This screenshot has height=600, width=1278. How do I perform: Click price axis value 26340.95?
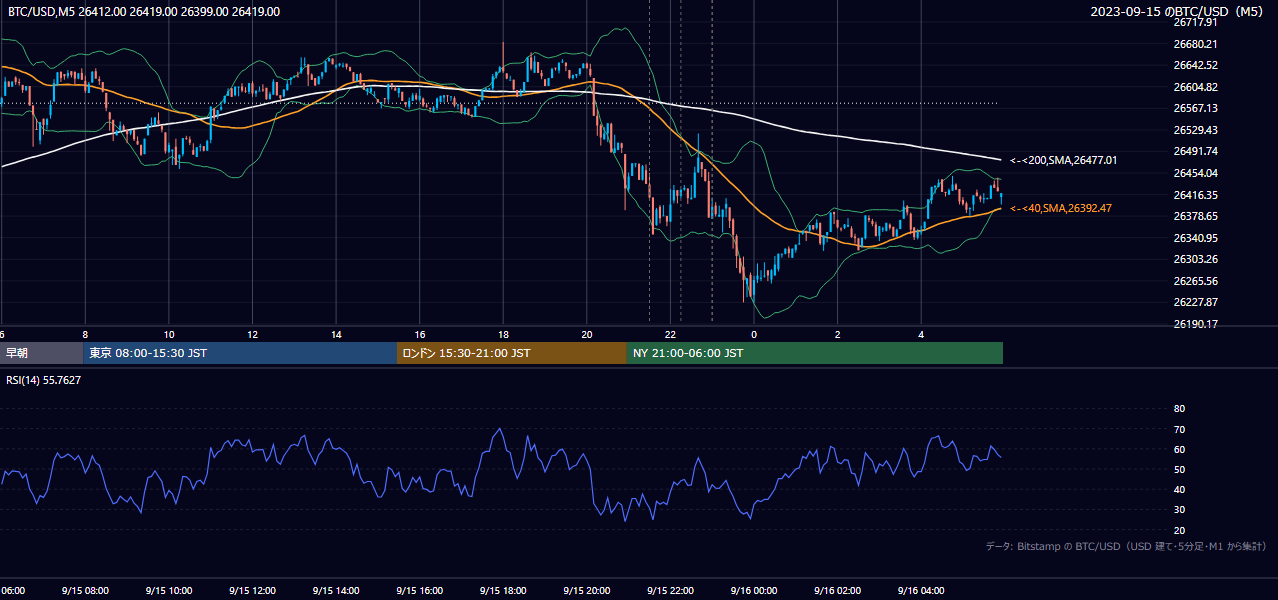pos(1195,238)
